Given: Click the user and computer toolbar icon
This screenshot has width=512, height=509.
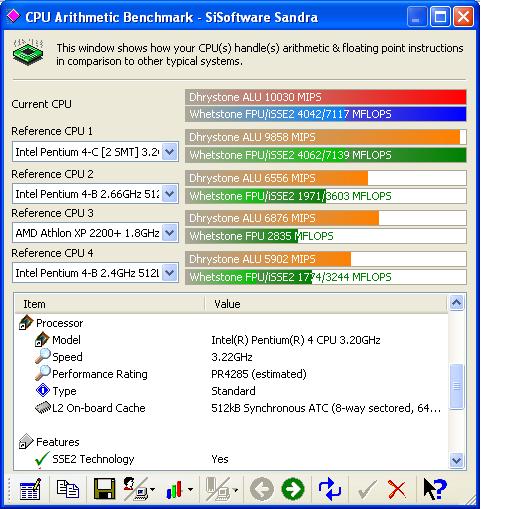Looking at the screenshot, I should coord(135,489).
